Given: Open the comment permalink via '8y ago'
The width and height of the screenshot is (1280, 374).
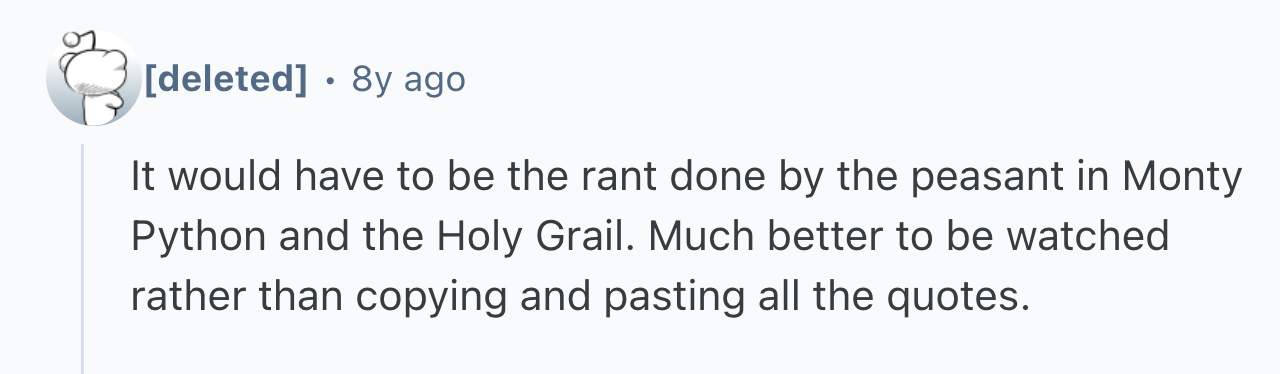Looking at the screenshot, I should point(408,78).
